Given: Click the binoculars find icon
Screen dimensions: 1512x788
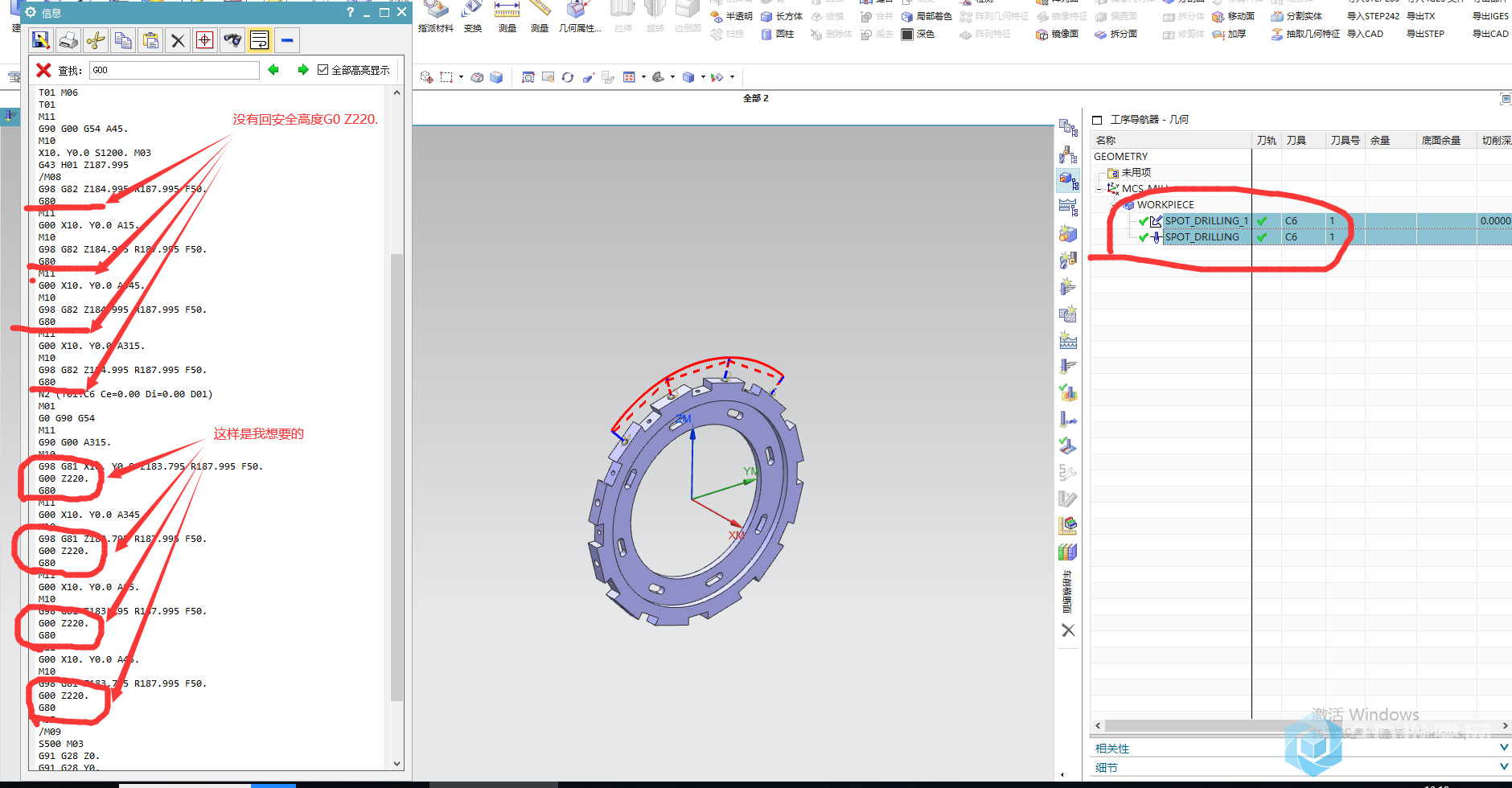Looking at the screenshot, I should tap(232, 40).
